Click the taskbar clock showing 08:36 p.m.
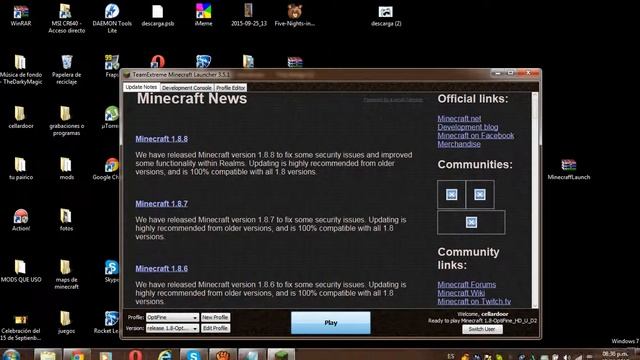 (616, 354)
